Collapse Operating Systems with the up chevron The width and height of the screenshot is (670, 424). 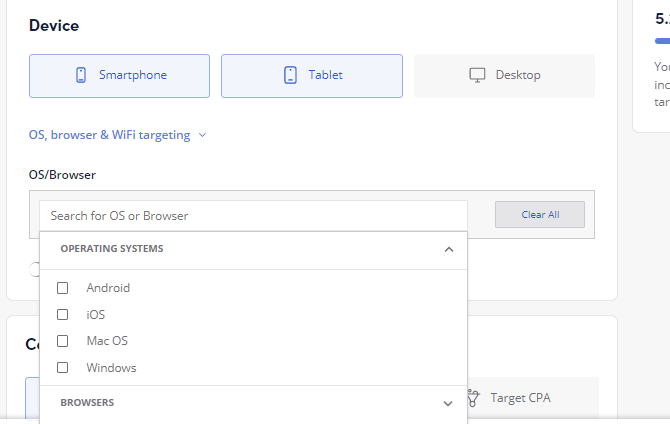448,249
